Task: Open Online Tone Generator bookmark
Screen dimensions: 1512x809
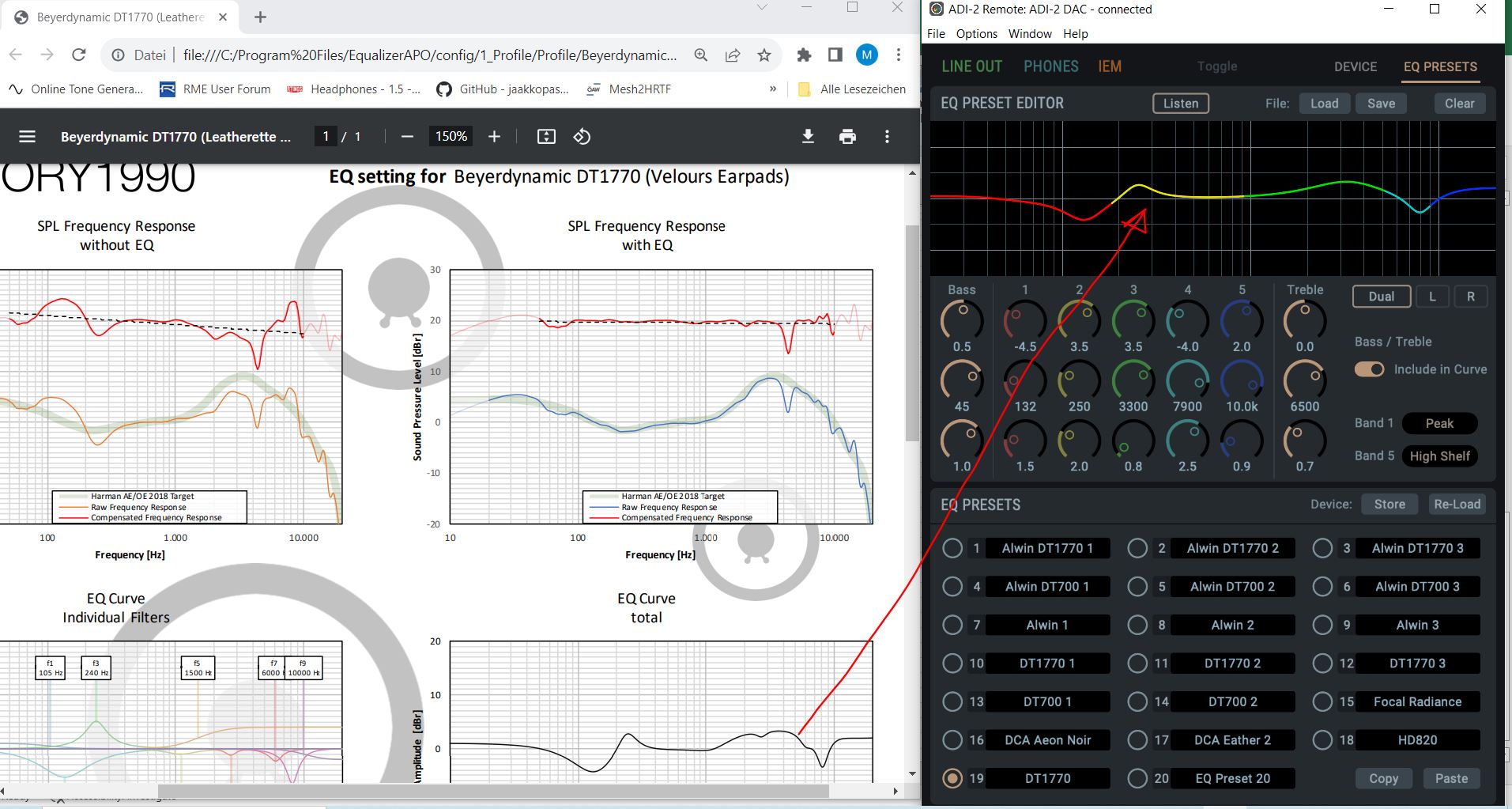Action: (76, 89)
